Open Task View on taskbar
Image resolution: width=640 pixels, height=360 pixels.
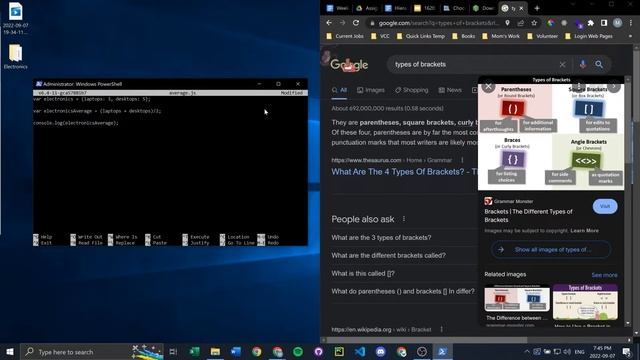coord(173,351)
